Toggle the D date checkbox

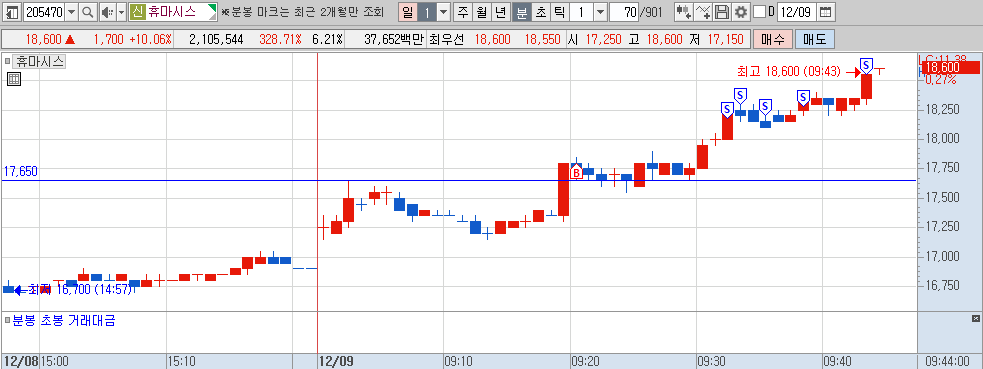(x=759, y=12)
